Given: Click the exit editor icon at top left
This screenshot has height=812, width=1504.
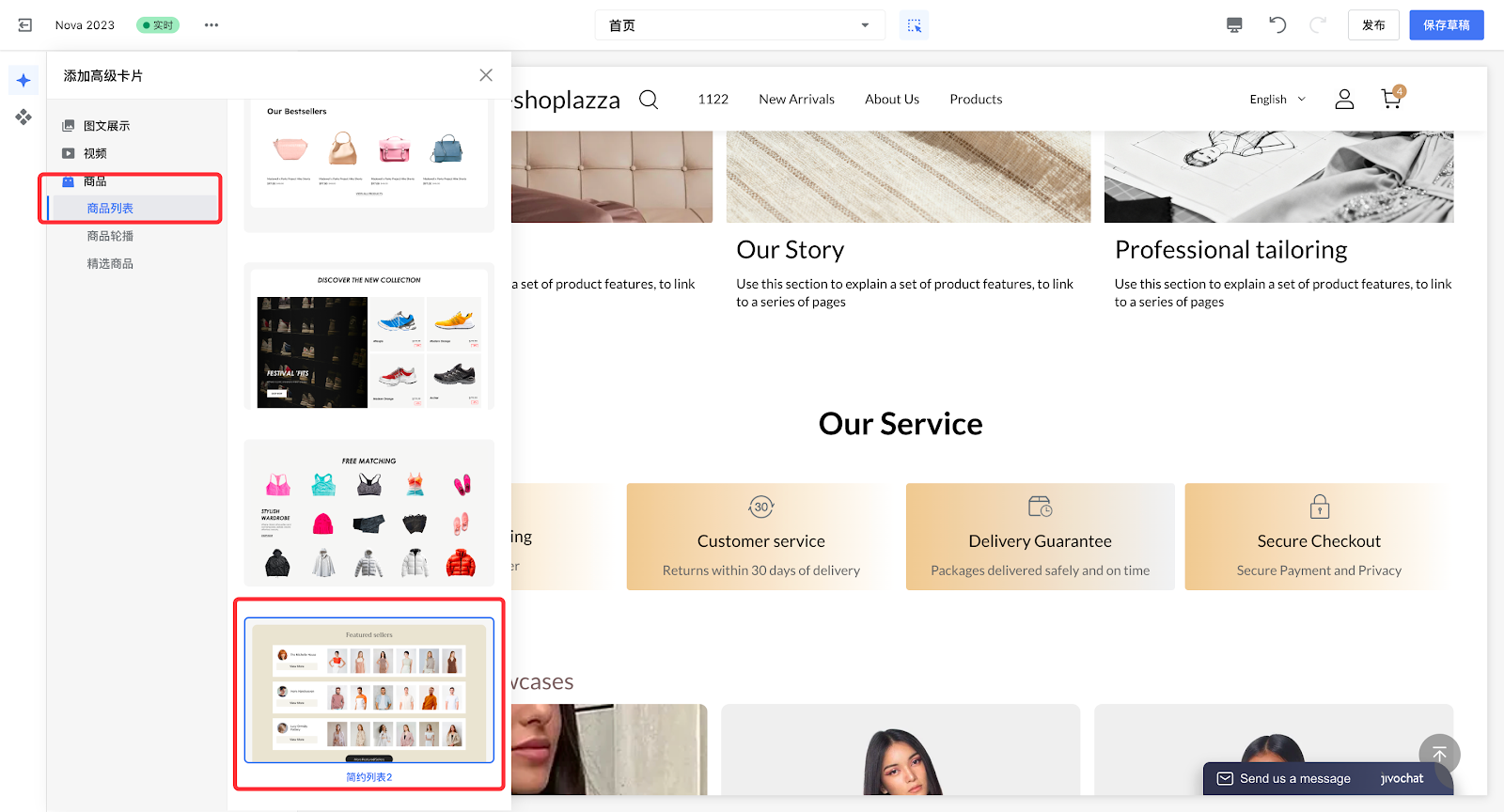Looking at the screenshot, I should 25,25.
